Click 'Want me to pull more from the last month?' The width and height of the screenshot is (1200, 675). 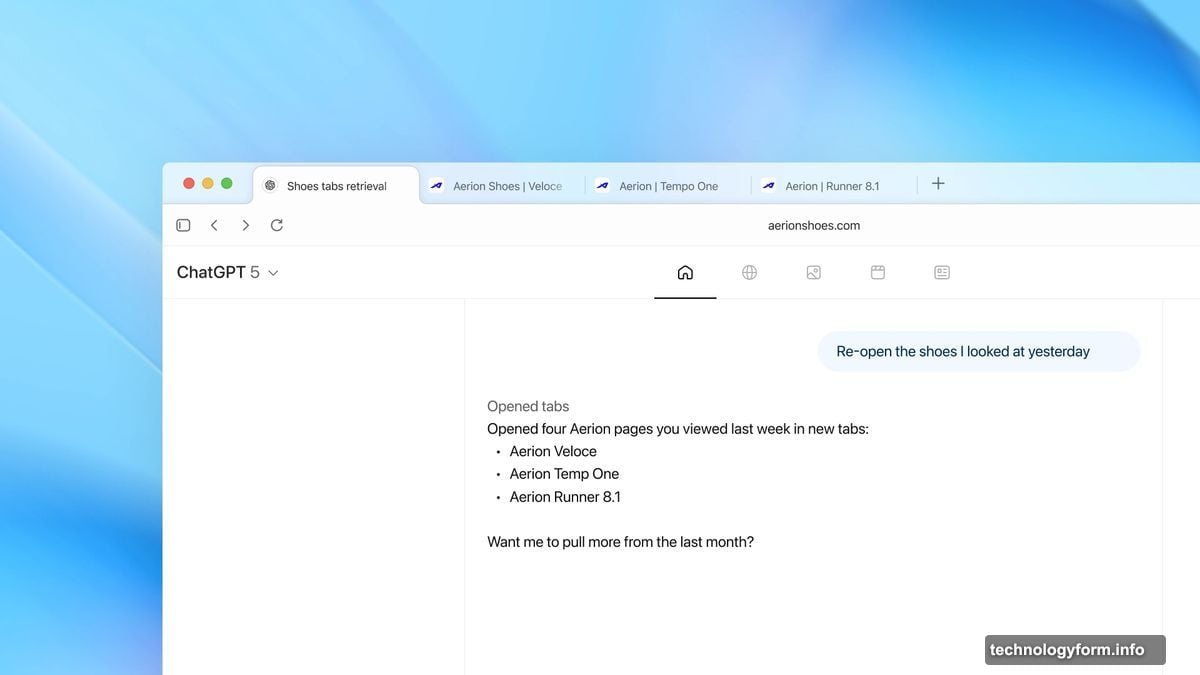click(x=620, y=542)
